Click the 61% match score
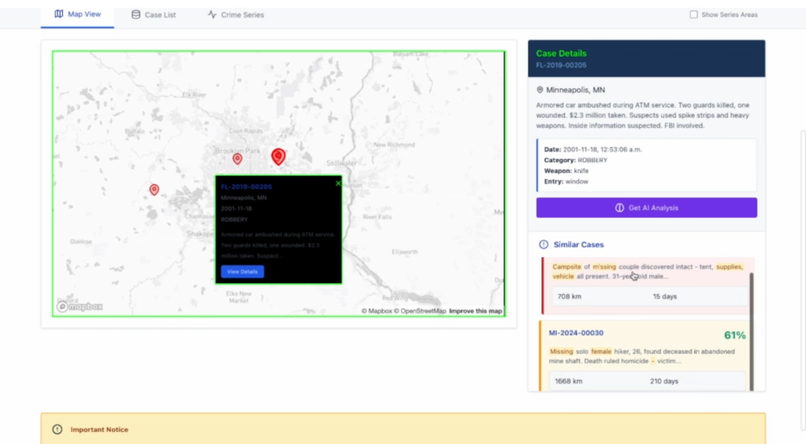 (735, 335)
